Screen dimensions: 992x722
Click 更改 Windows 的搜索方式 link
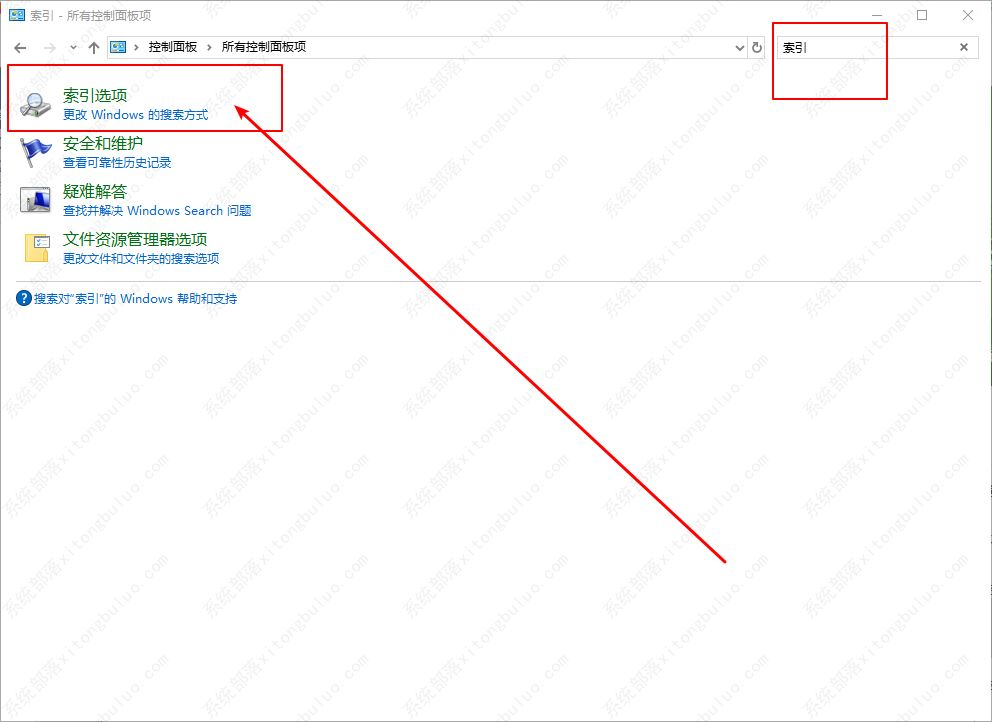(135, 115)
